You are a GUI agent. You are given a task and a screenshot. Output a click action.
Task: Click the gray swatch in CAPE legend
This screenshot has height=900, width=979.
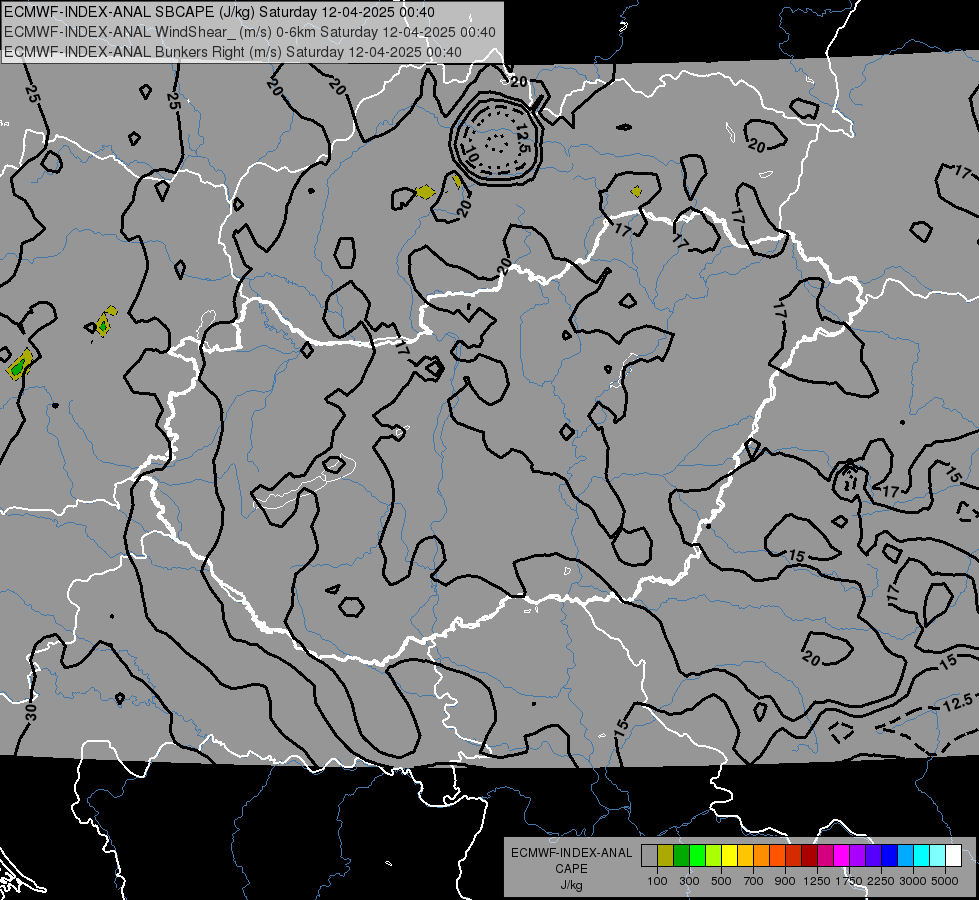(x=649, y=856)
